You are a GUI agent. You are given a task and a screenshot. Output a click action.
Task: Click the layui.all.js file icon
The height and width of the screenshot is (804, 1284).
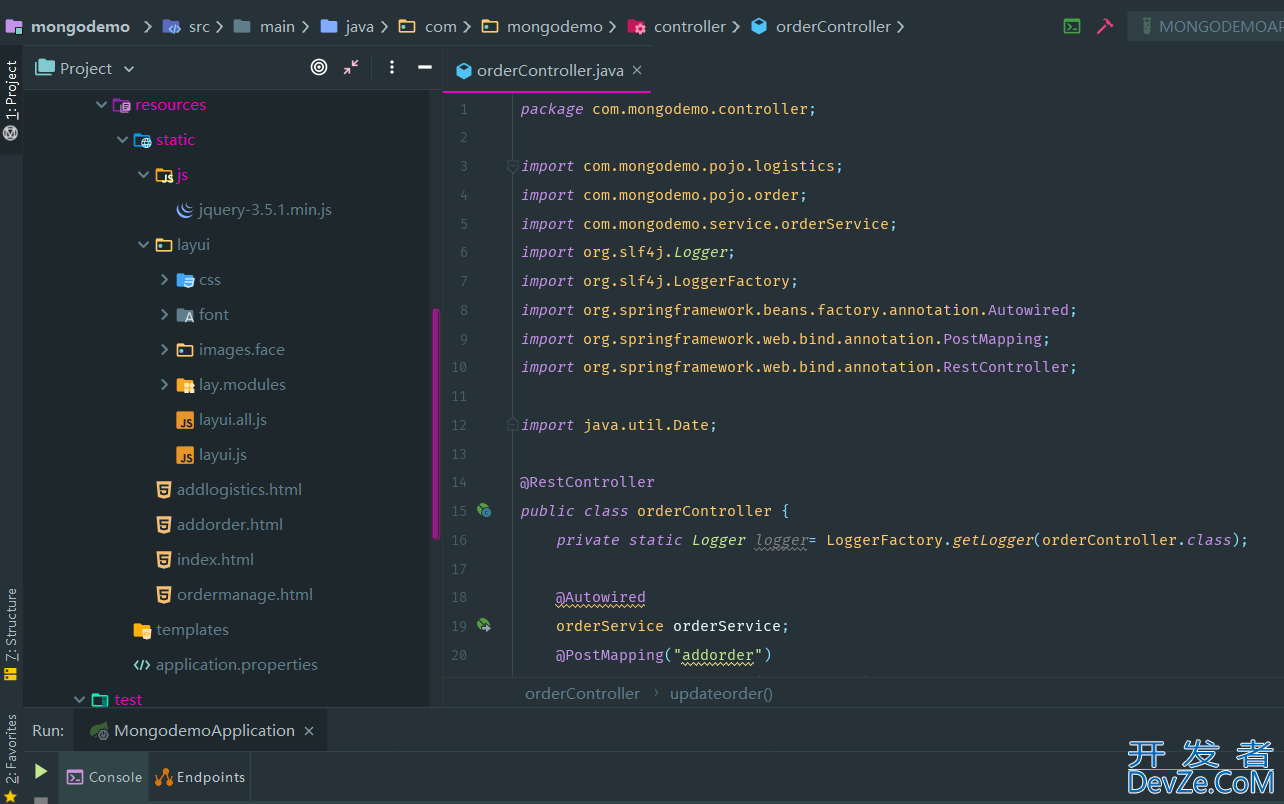(185, 420)
